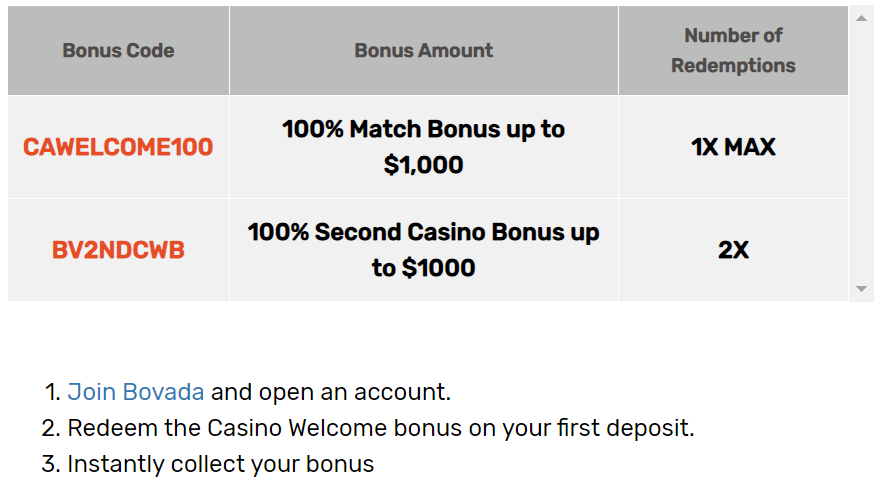Click the Bonus Amount column header
Screen dimensions: 879x483
(x=424, y=50)
